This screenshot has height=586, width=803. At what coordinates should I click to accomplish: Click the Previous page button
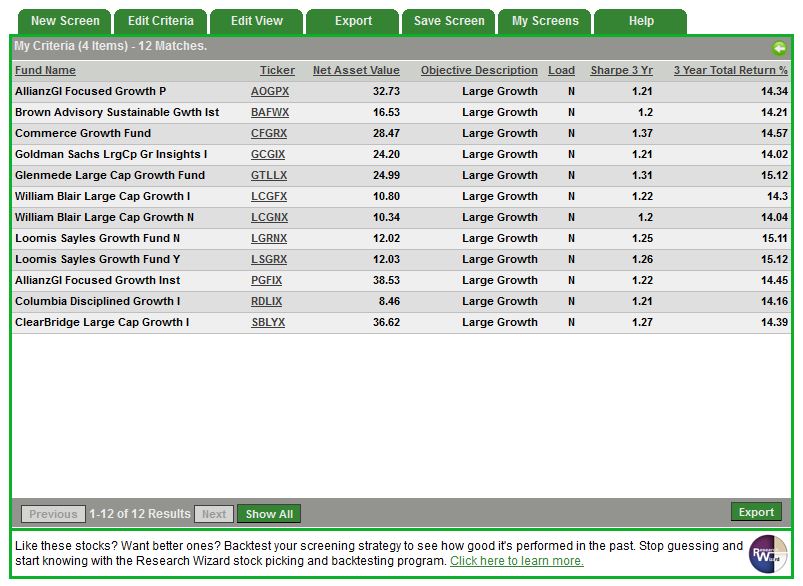[53, 514]
